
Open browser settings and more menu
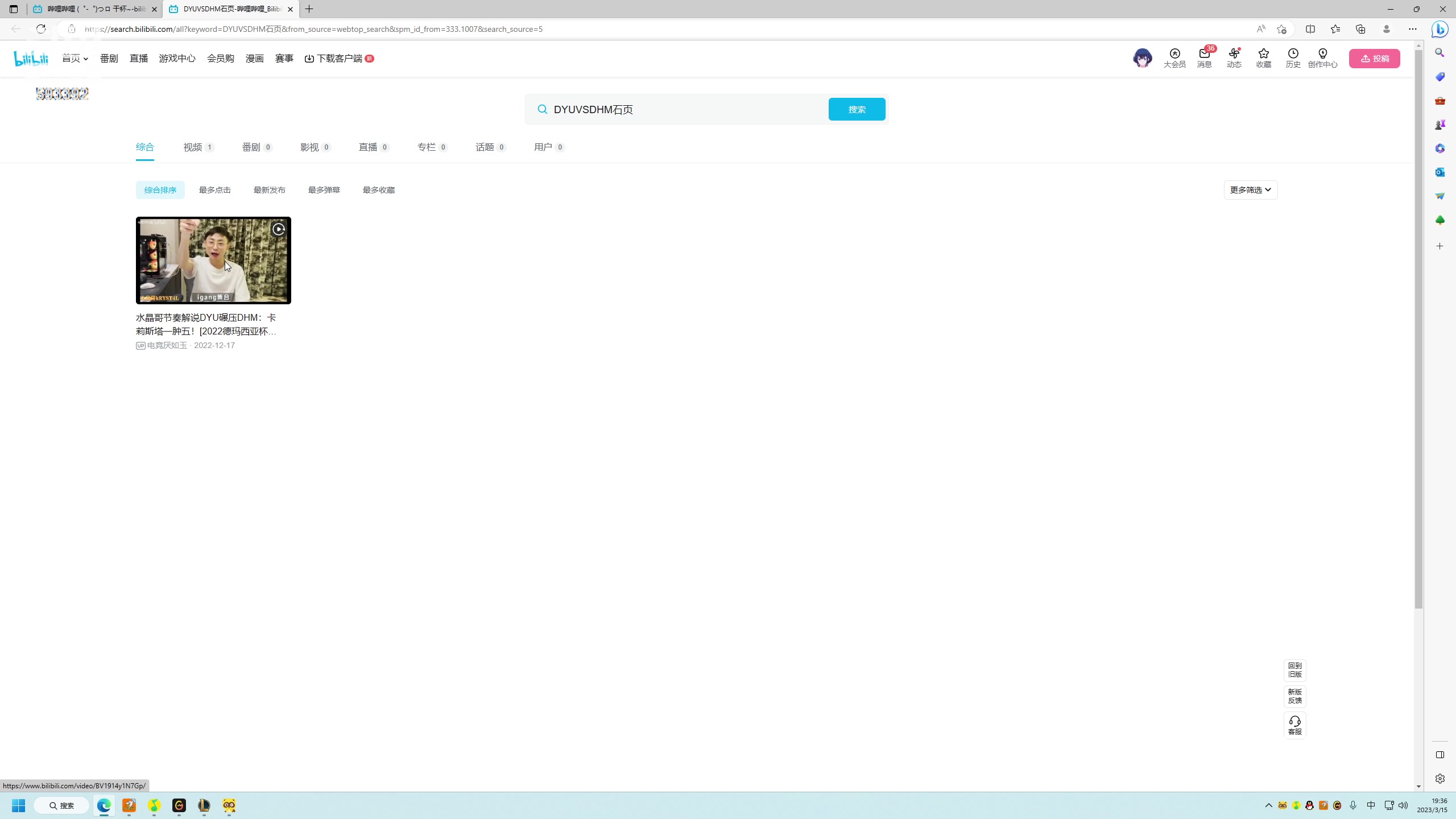coord(1413,29)
